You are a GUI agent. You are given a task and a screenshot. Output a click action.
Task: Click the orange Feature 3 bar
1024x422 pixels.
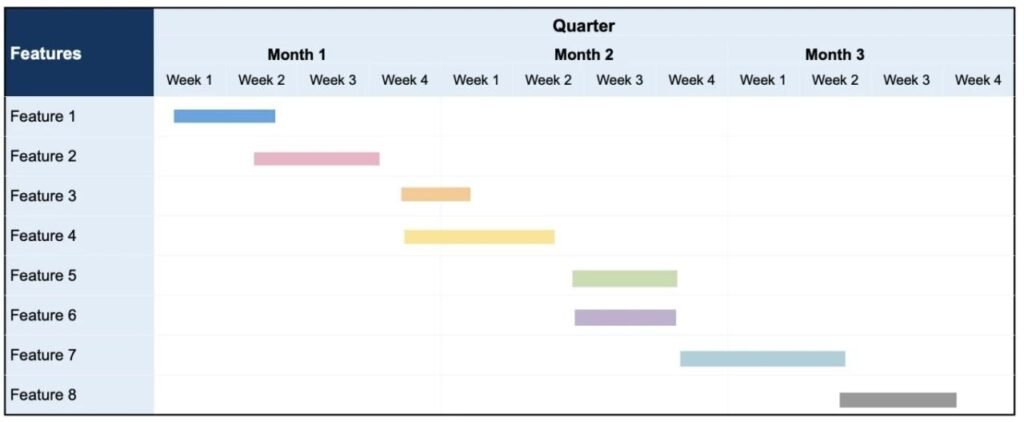click(x=436, y=195)
